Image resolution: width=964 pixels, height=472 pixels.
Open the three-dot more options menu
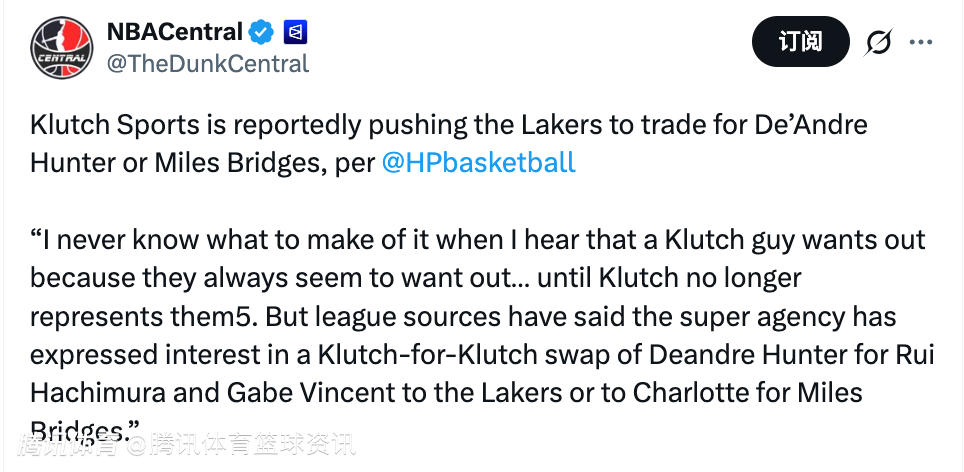click(920, 42)
